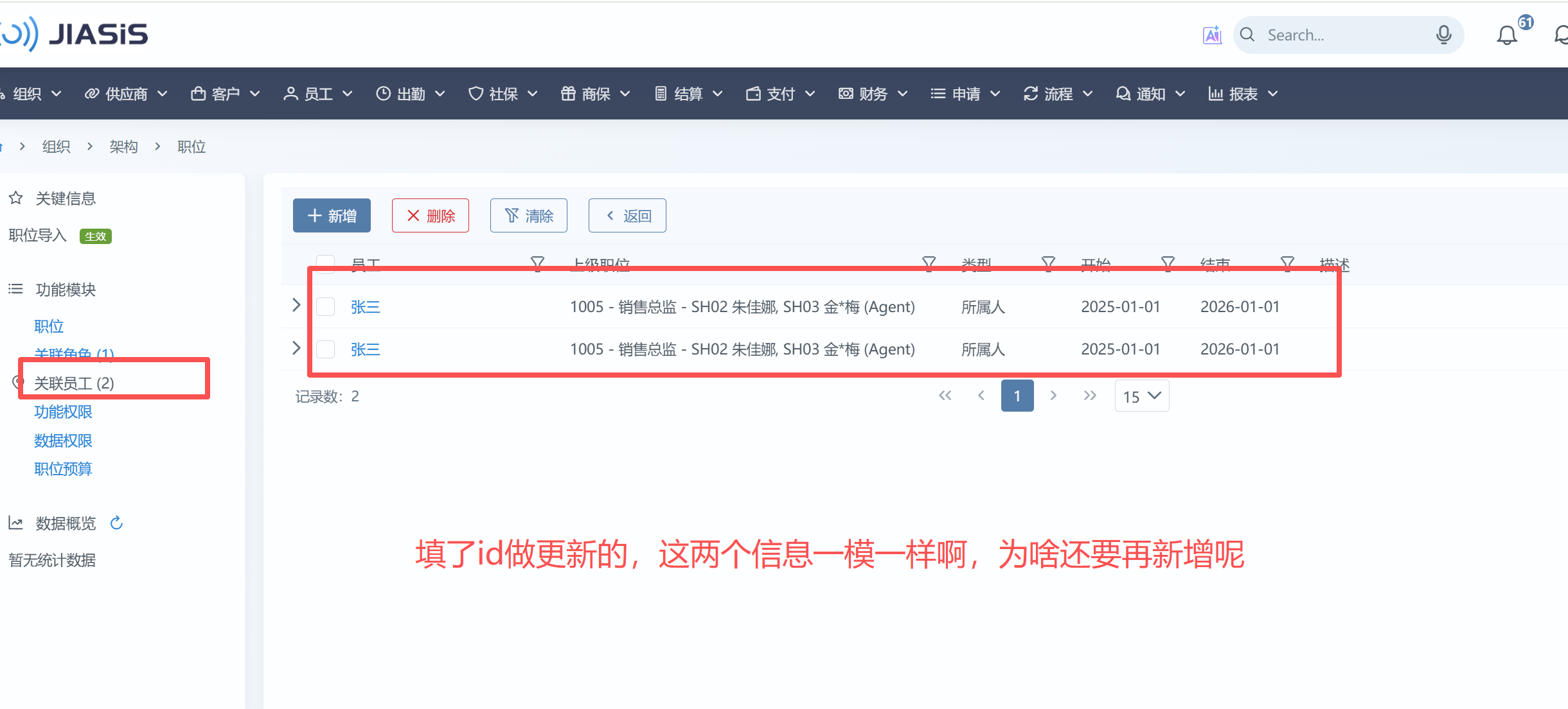Click the refresh icon beside 数据概览

(x=116, y=523)
